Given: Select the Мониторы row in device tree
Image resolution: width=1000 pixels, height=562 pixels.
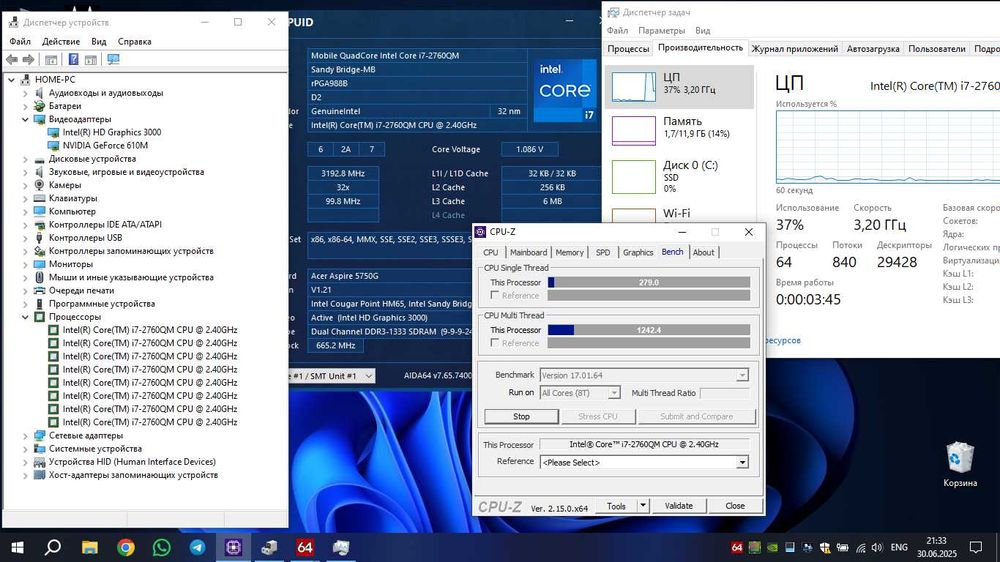Looking at the screenshot, I should click(71, 264).
